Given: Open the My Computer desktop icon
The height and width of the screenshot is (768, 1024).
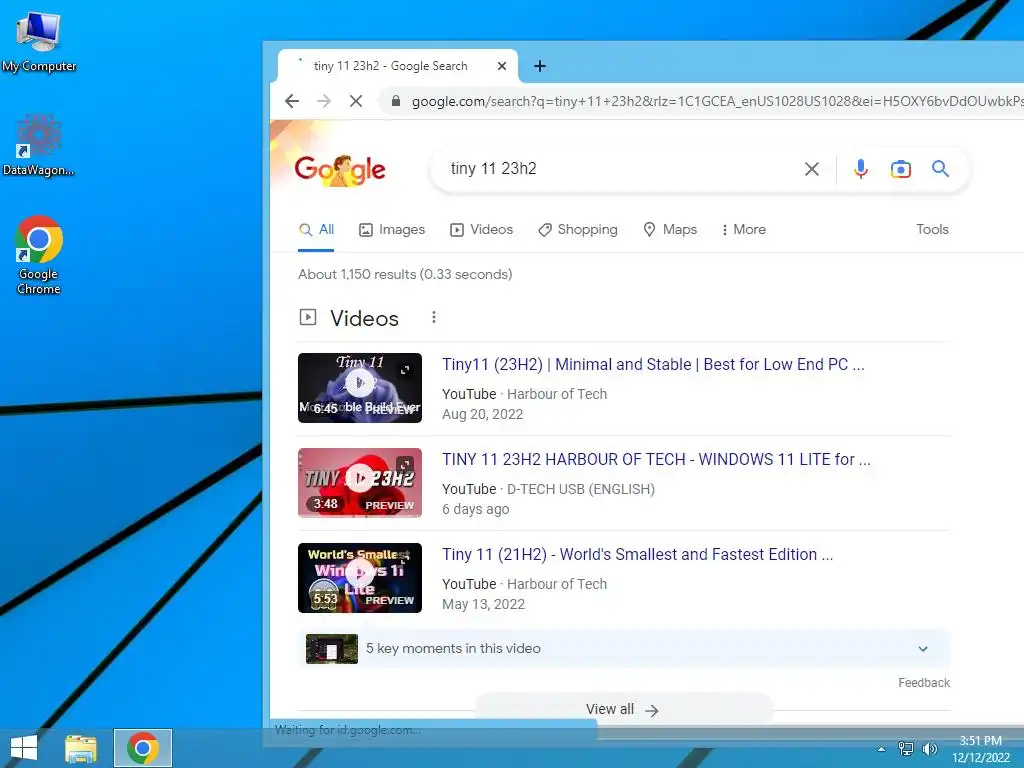Looking at the screenshot, I should [39, 42].
